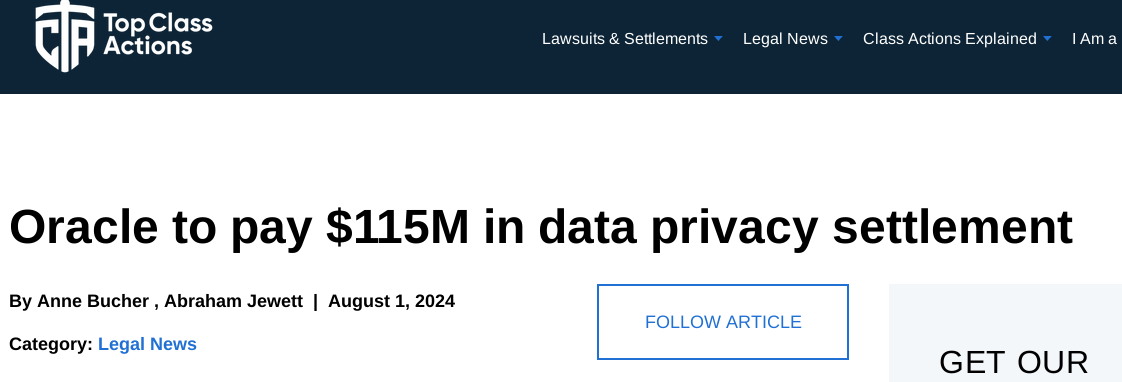Click the gray sidebar newsletter panel

tap(1005, 333)
